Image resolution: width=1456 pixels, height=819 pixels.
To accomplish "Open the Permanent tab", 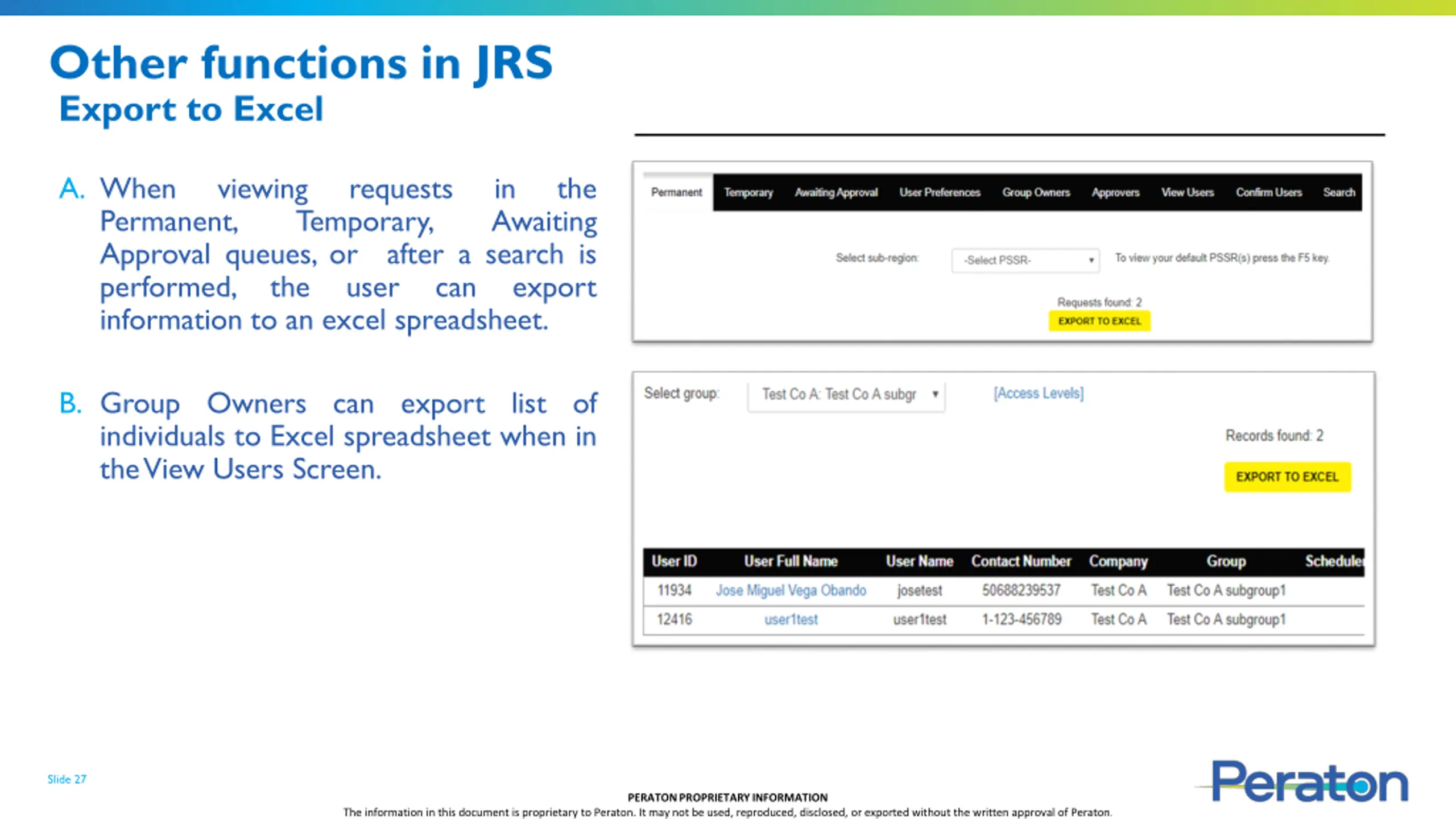I will 677,192.
